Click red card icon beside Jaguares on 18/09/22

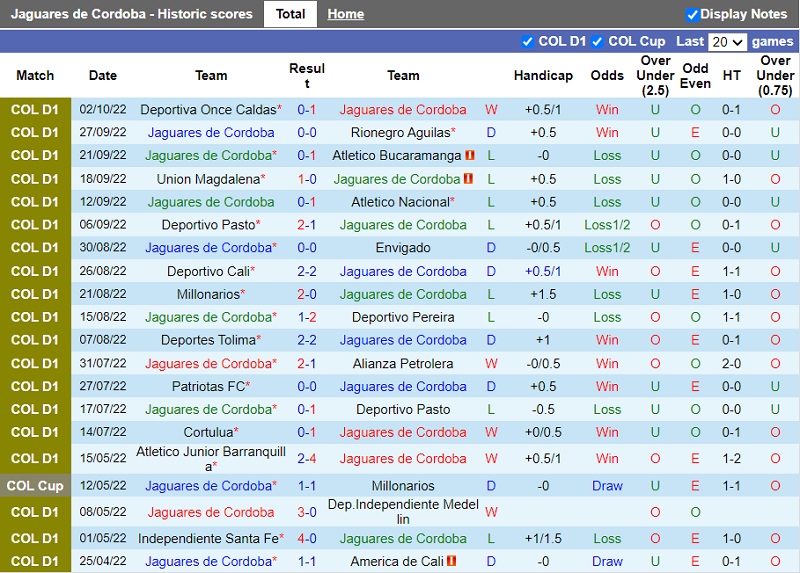pyautogui.click(x=468, y=179)
